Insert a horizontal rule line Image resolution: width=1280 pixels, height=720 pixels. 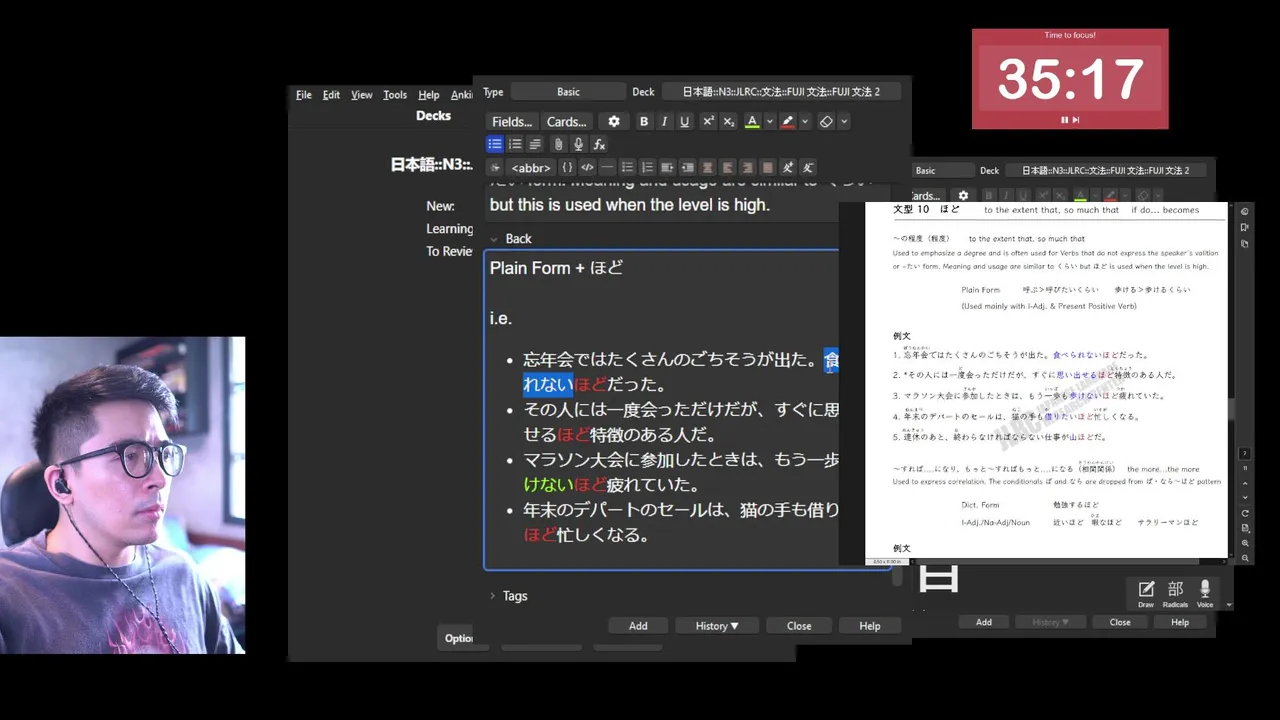tap(607, 168)
